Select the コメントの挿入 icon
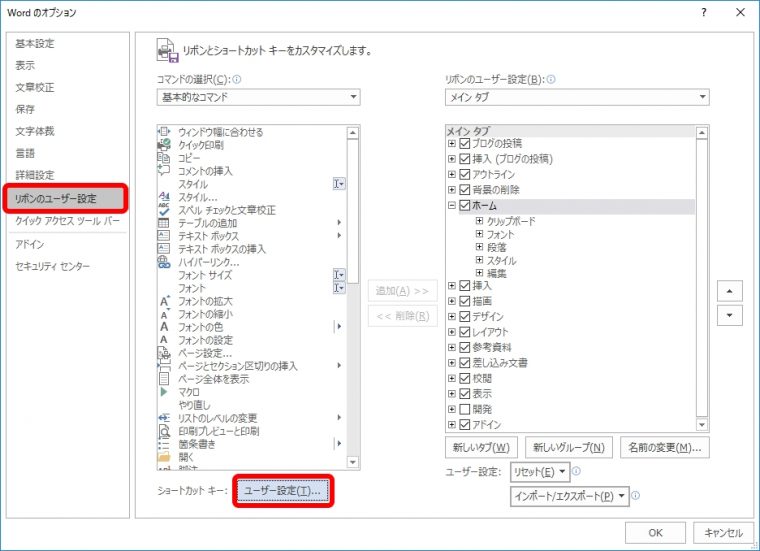This screenshot has width=760, height=551. tap(164, 170)
